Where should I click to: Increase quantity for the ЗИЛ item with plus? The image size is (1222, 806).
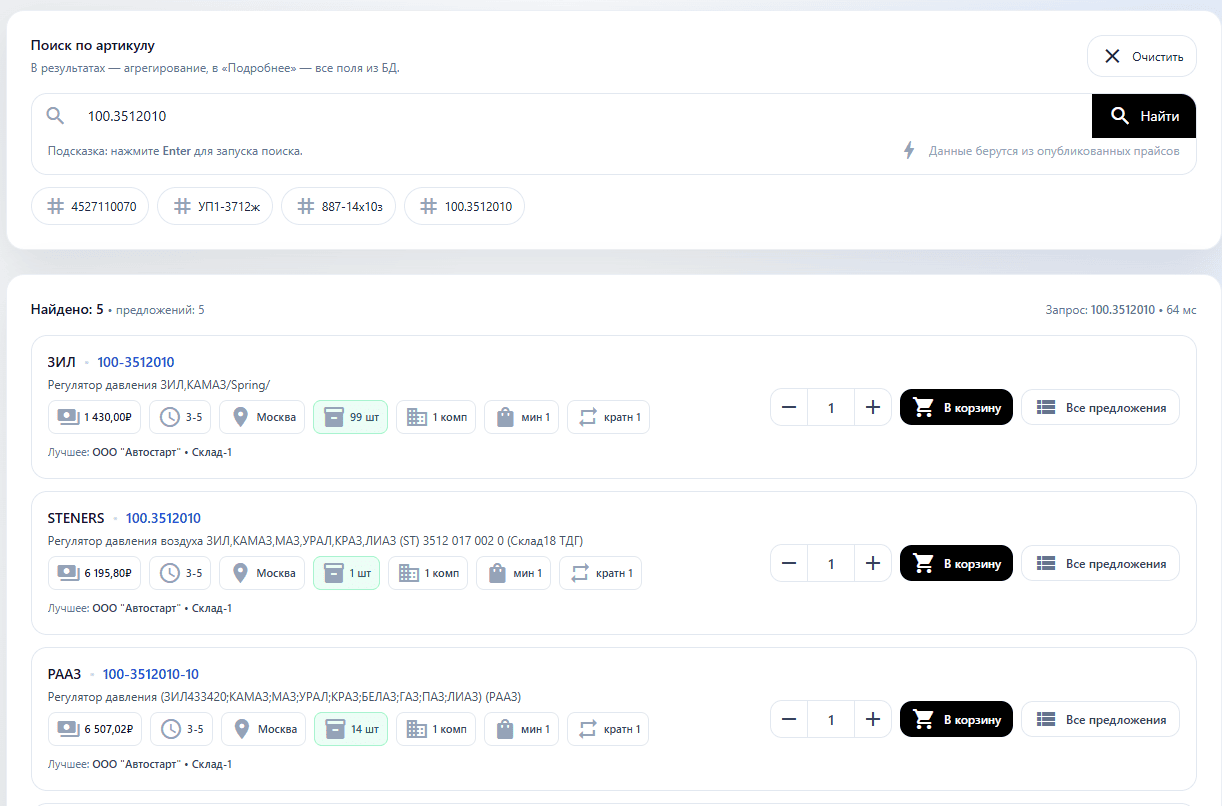872,407
